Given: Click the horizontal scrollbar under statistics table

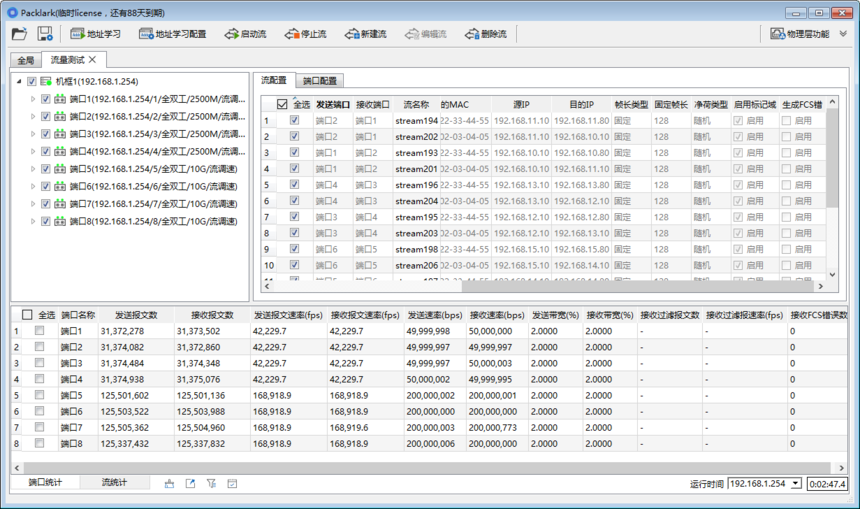Looking at the screenshot, I should tap(400, 467).
